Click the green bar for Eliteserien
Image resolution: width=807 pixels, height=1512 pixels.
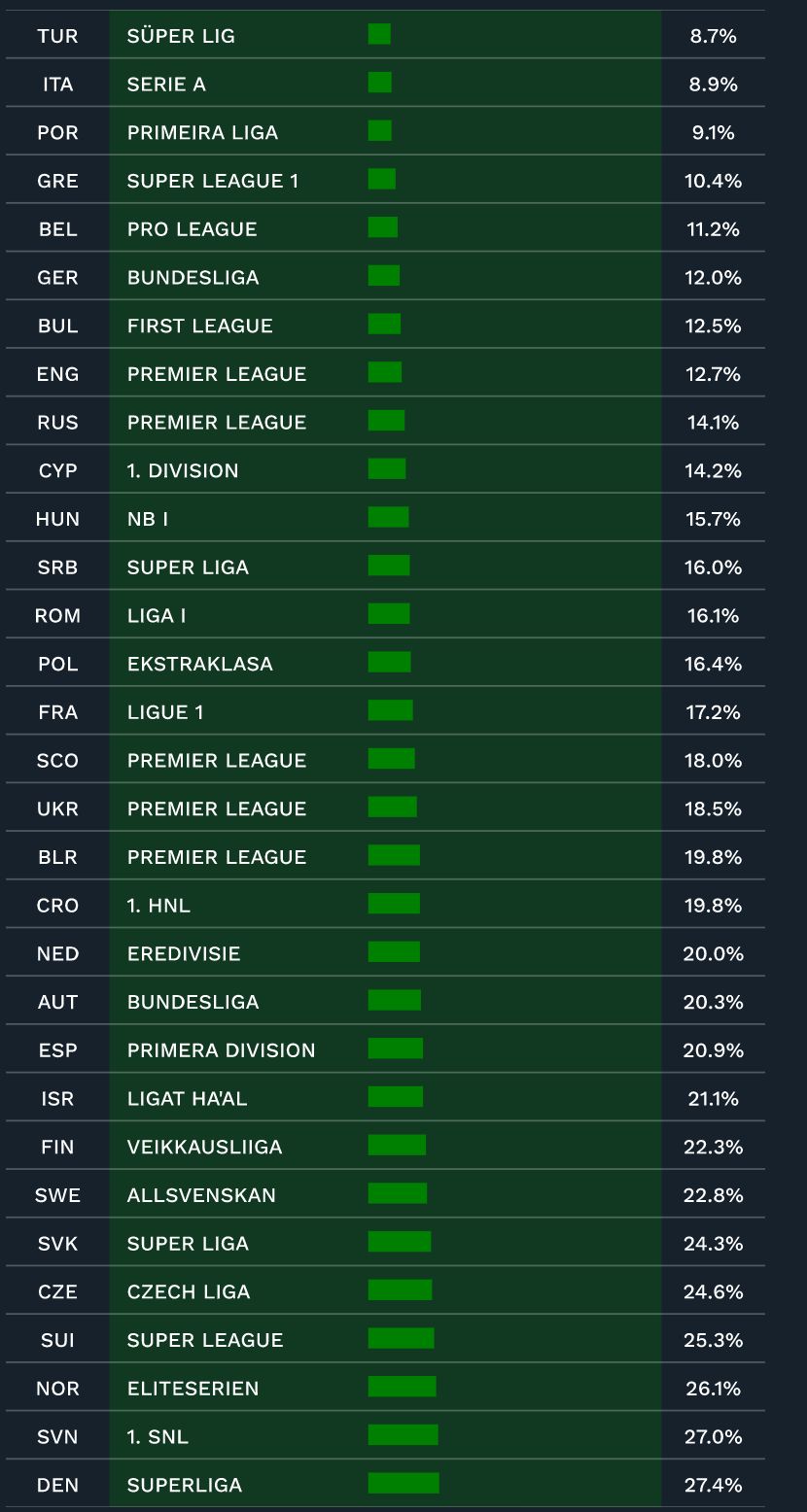(403, 1387)
